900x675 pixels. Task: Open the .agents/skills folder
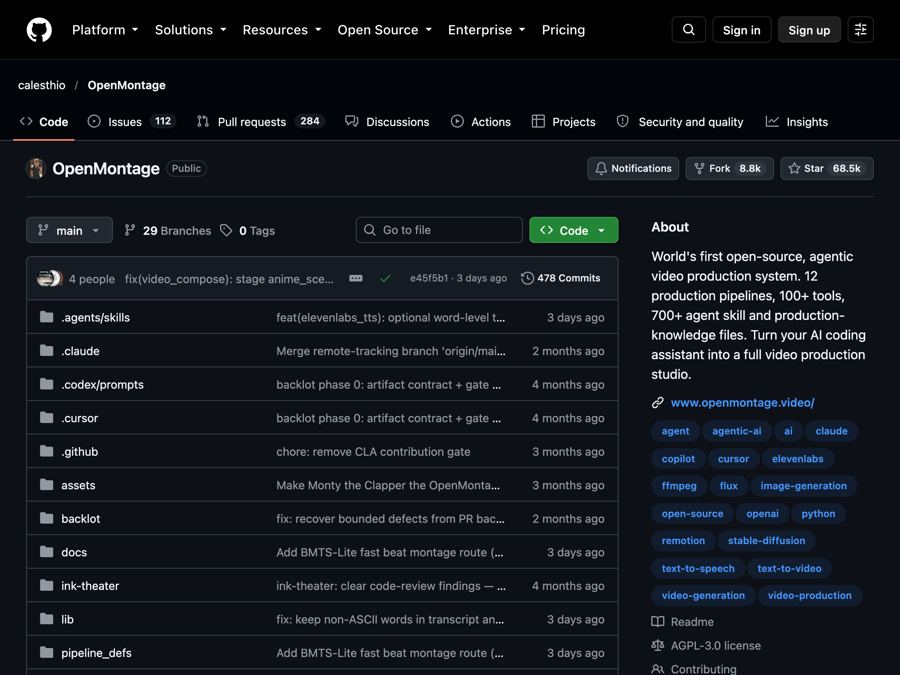tap(95, 317)
